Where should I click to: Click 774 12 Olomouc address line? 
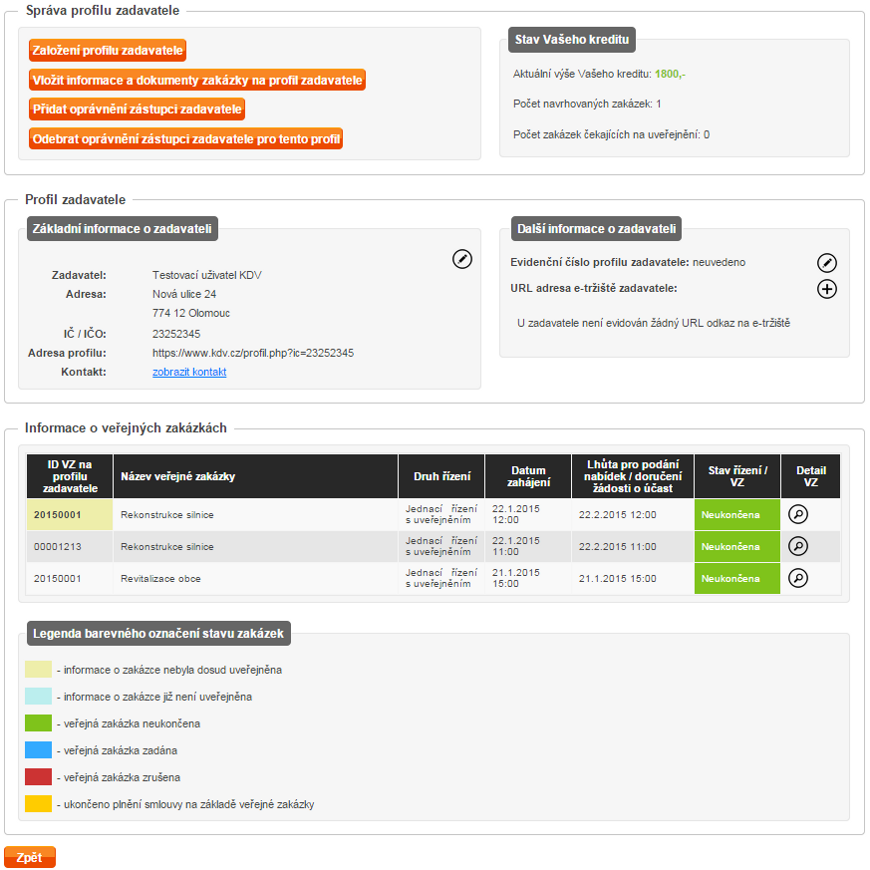click(191, 313)
